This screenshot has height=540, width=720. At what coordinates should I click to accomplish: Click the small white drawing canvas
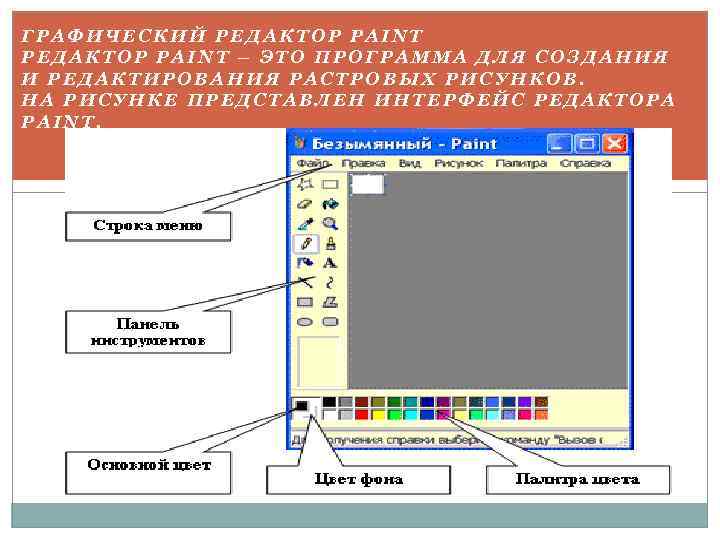pos(367,185)
